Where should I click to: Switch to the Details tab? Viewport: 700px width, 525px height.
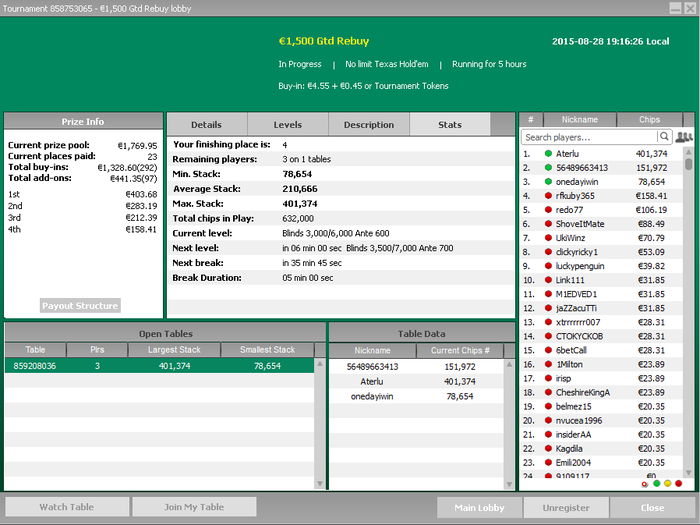pos(206,125)
